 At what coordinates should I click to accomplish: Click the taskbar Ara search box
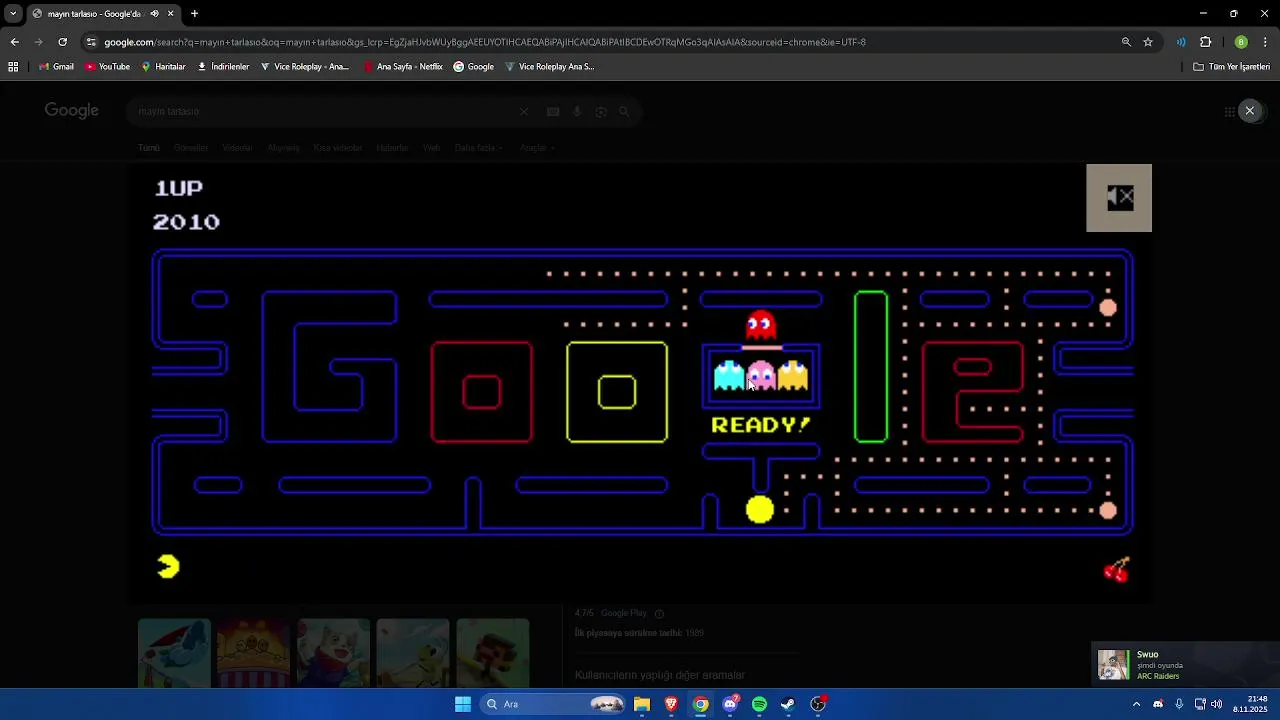coord(553,704)
